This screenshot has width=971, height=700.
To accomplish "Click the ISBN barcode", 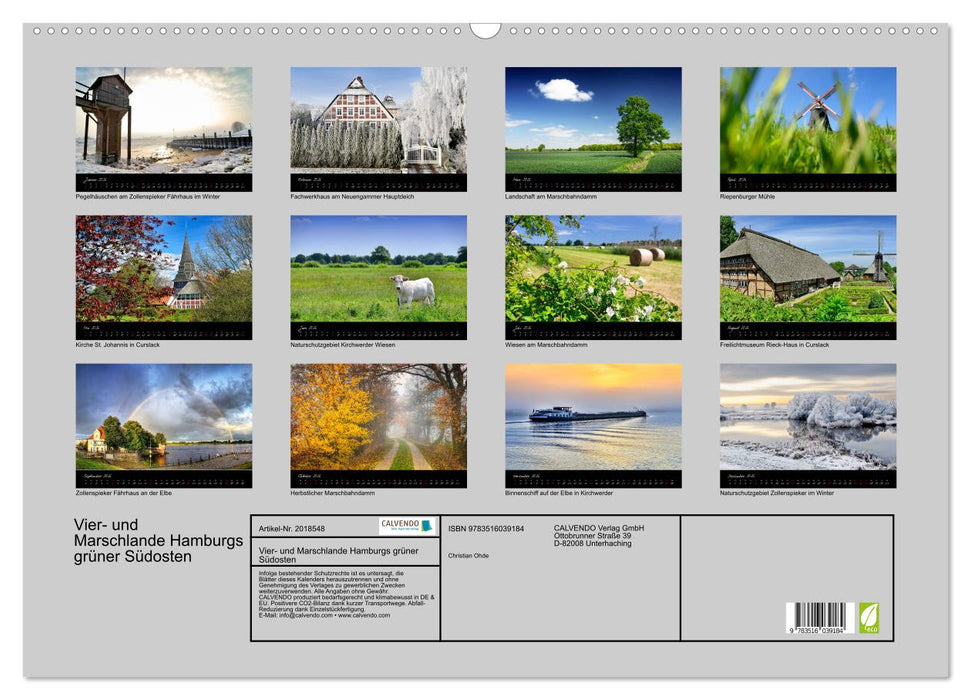I will pos(818,618).
